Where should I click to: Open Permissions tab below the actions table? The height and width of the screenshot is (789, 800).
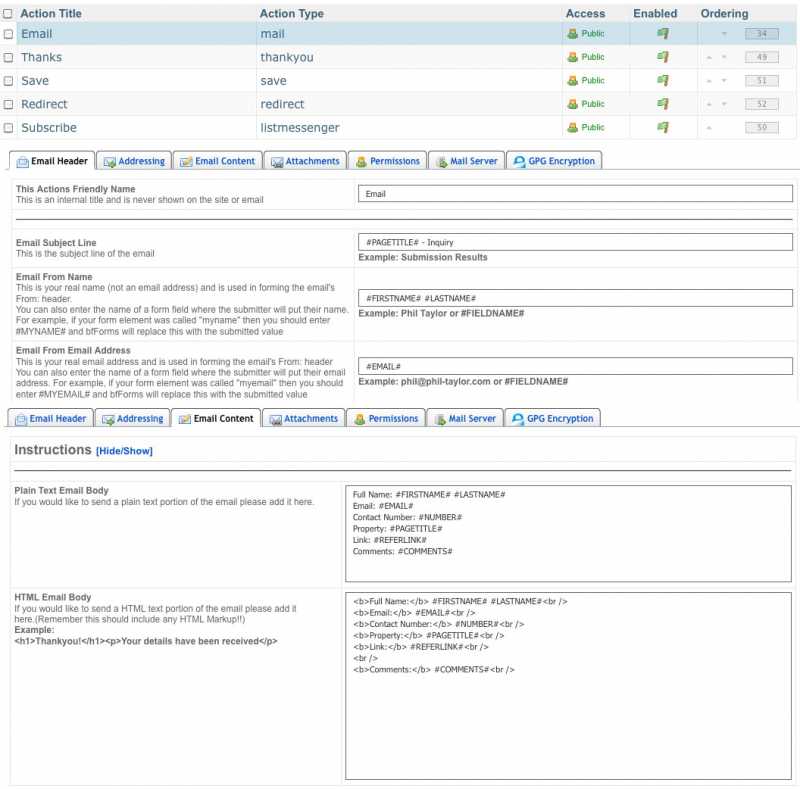[388, 161]
